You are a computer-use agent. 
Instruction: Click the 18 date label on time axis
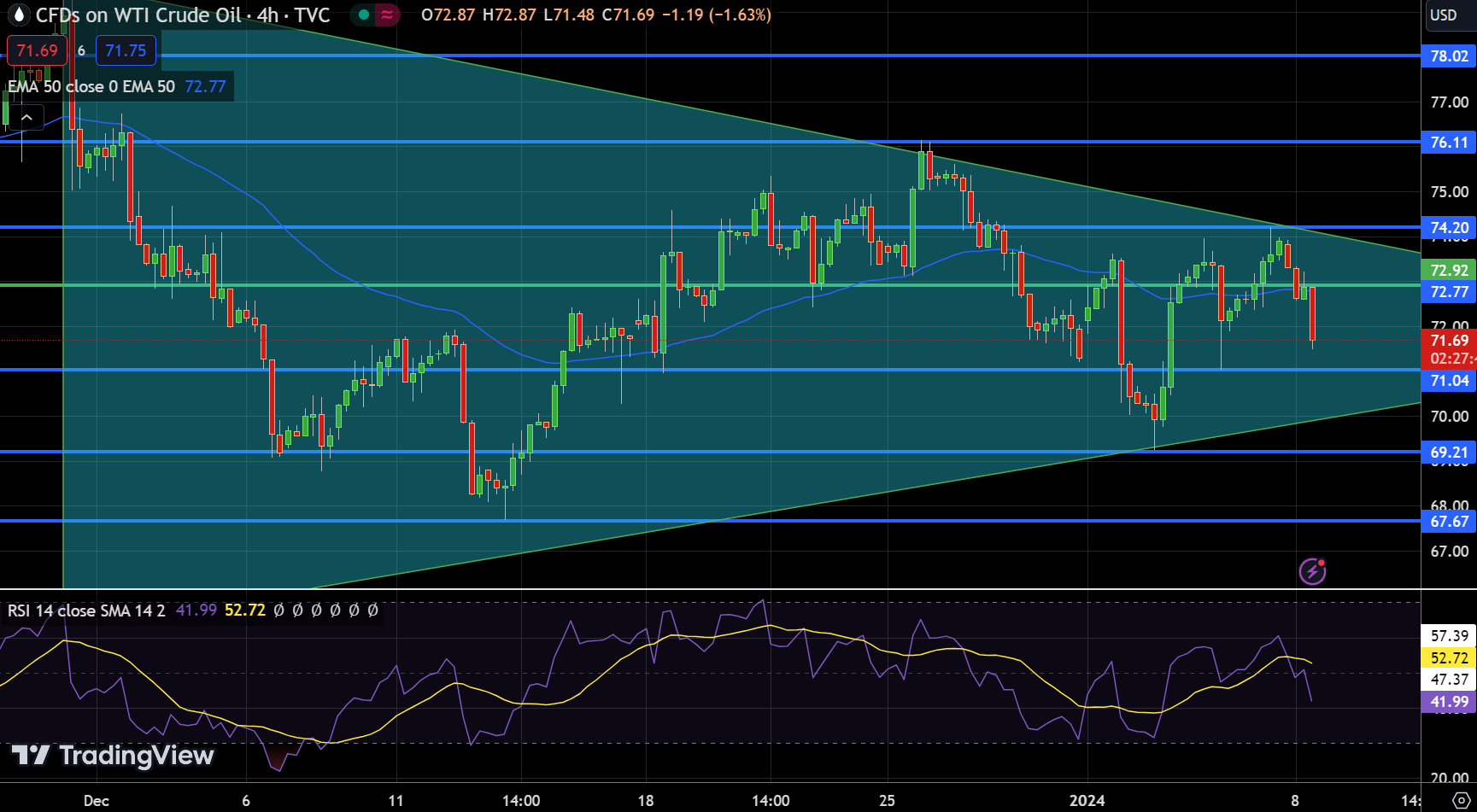(646, 801)
